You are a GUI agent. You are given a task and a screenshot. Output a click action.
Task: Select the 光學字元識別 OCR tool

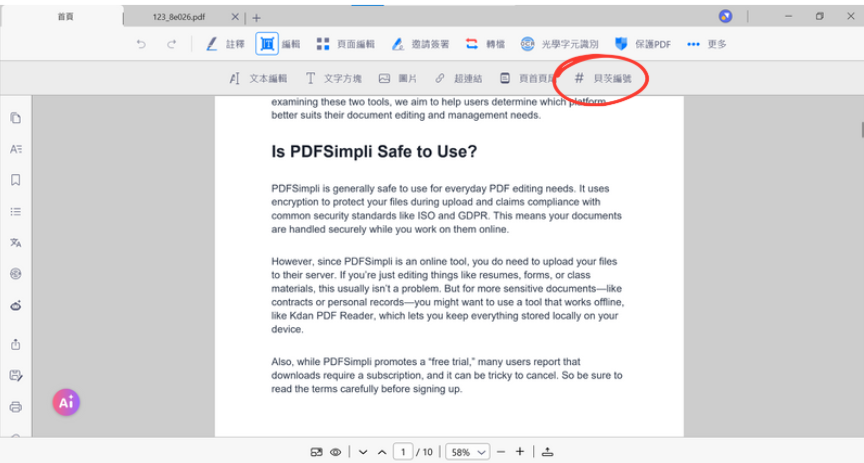tap(559, 44)
